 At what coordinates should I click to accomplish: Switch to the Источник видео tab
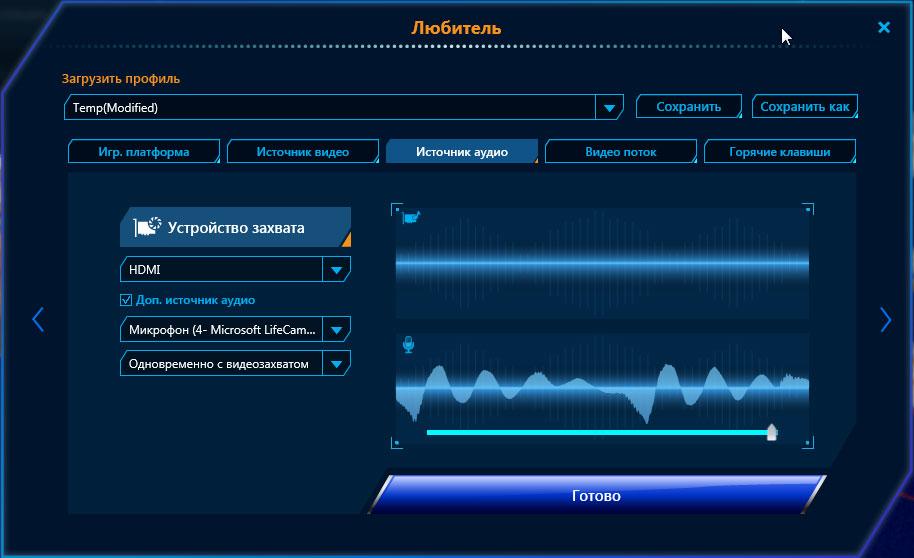303,152
